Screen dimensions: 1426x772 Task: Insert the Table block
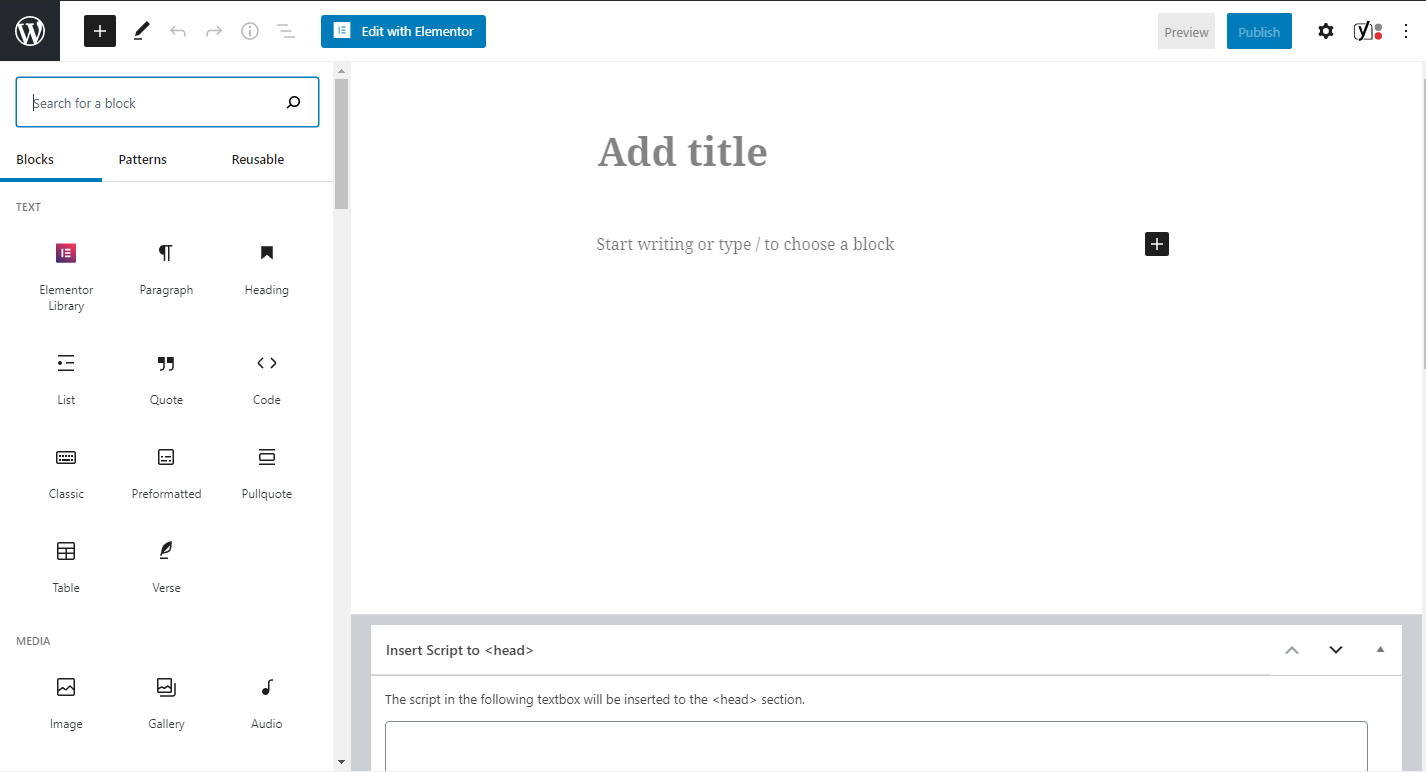pos(66,566)
